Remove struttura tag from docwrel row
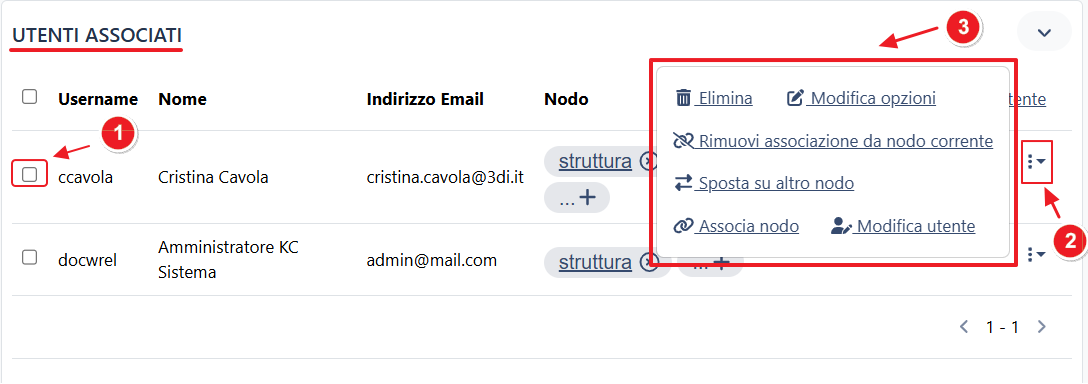The width and height of the screenshot is (1088, 384). click(648, 262)
